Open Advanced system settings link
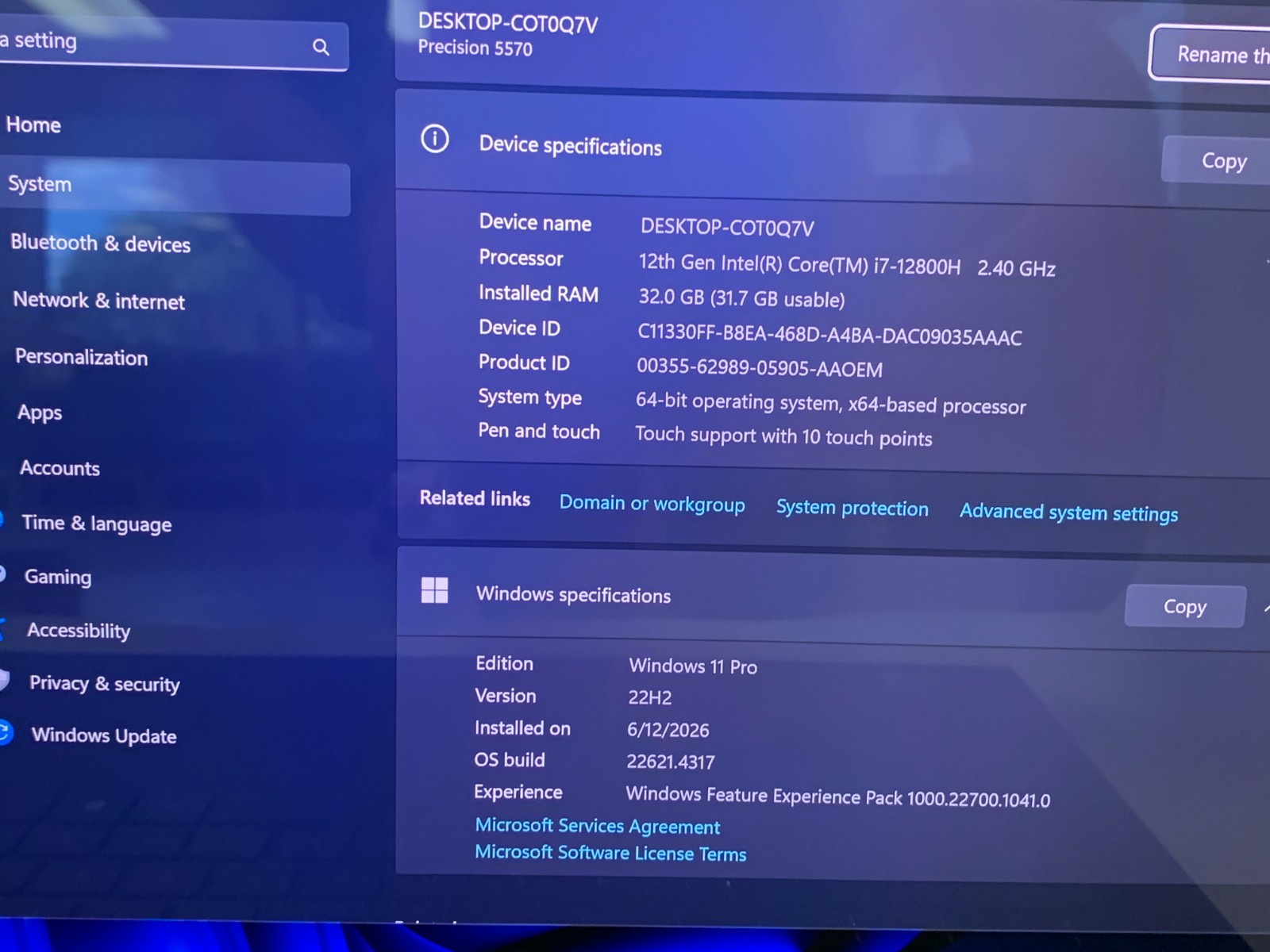The image size is (1270, 952). (1068, 512)
